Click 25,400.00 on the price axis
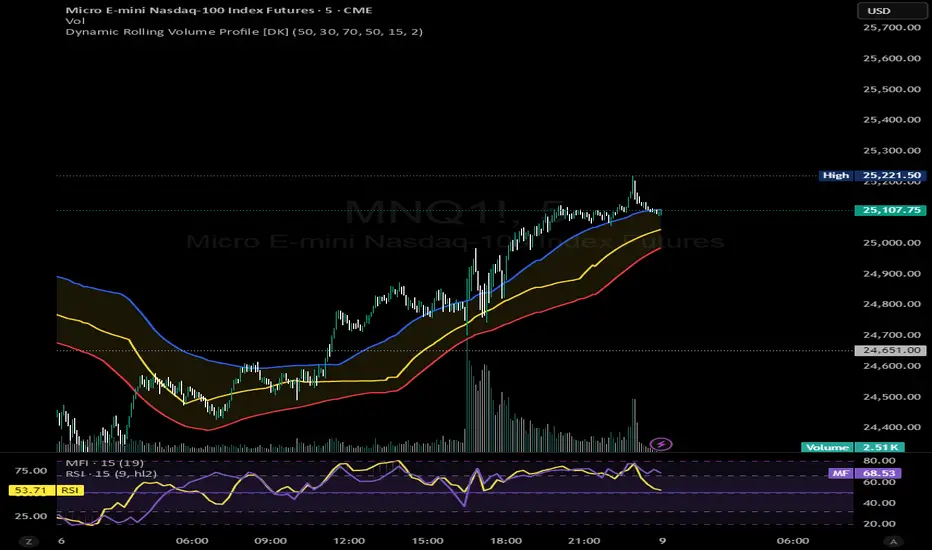The image size is (932, 550). 892,120
